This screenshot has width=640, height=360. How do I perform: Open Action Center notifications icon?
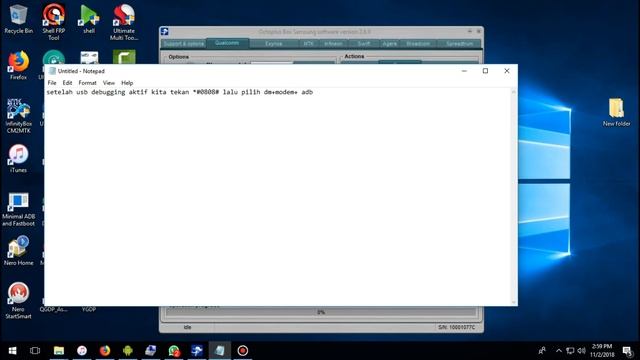(628, 351)
